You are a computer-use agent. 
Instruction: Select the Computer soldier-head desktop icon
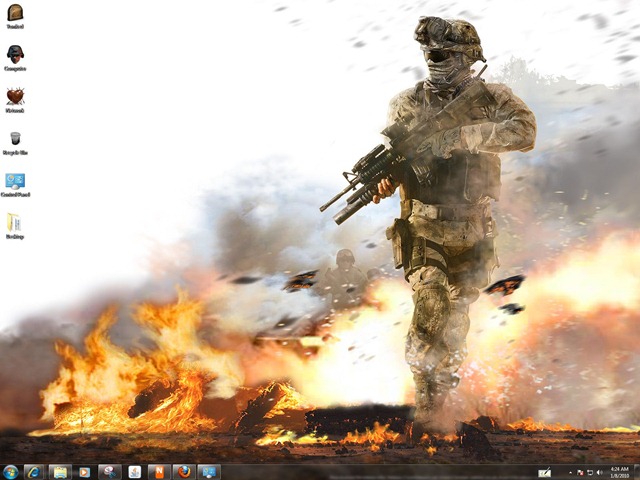pyautogui.click(x=15, y=58)
